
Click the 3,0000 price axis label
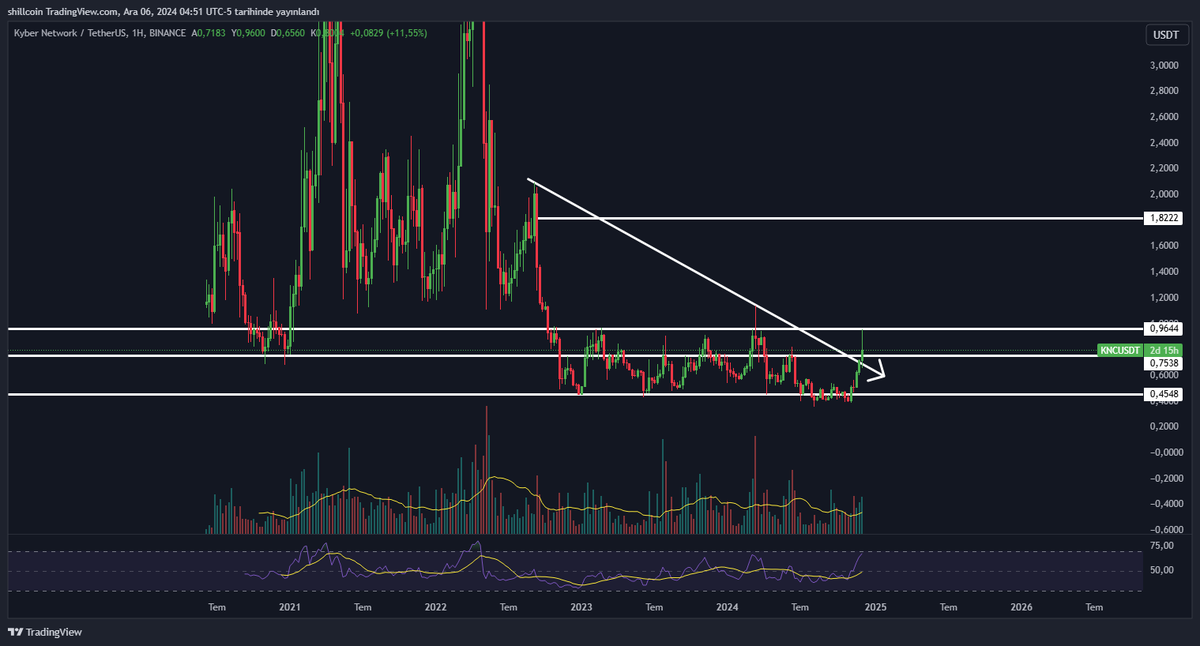(x=1164, y=65)
